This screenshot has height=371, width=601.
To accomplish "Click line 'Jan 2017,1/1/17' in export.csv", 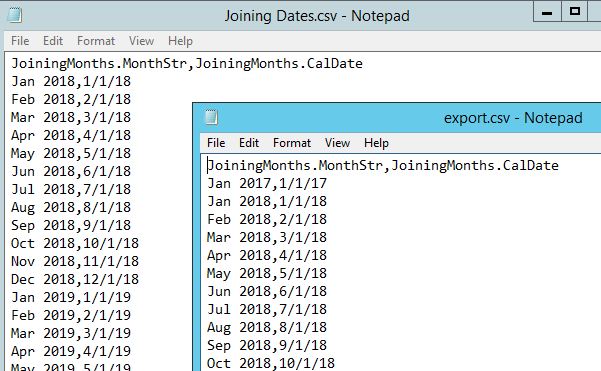I will [x=267, y=184].
